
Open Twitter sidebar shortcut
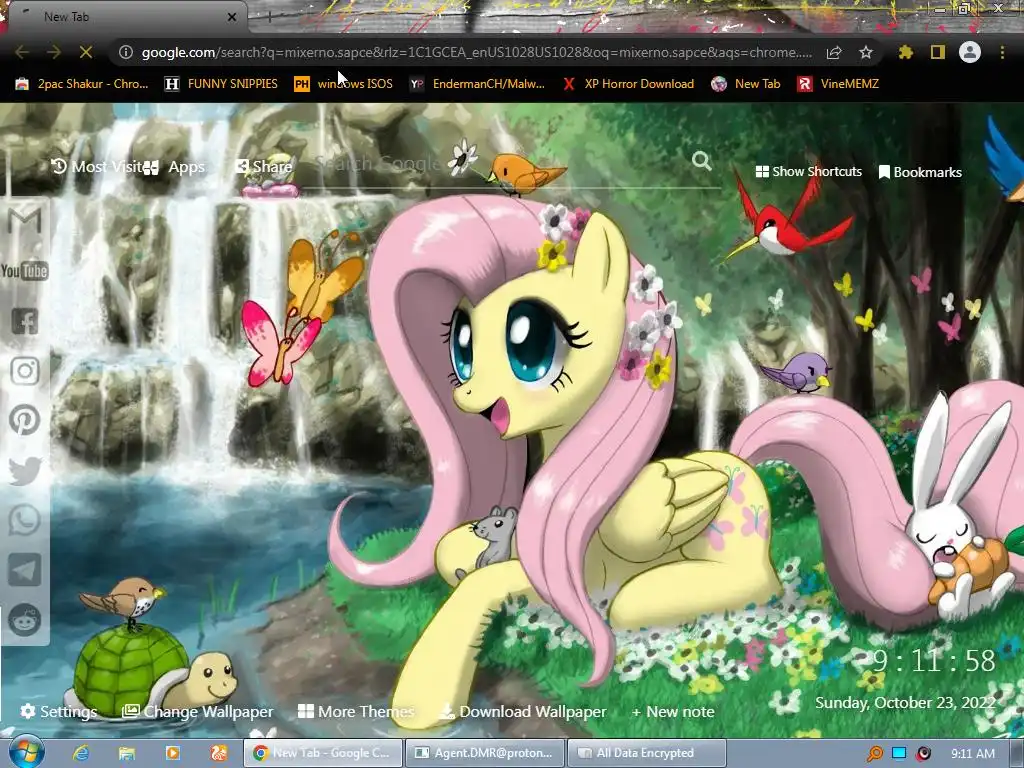click(x=25, y=470)
